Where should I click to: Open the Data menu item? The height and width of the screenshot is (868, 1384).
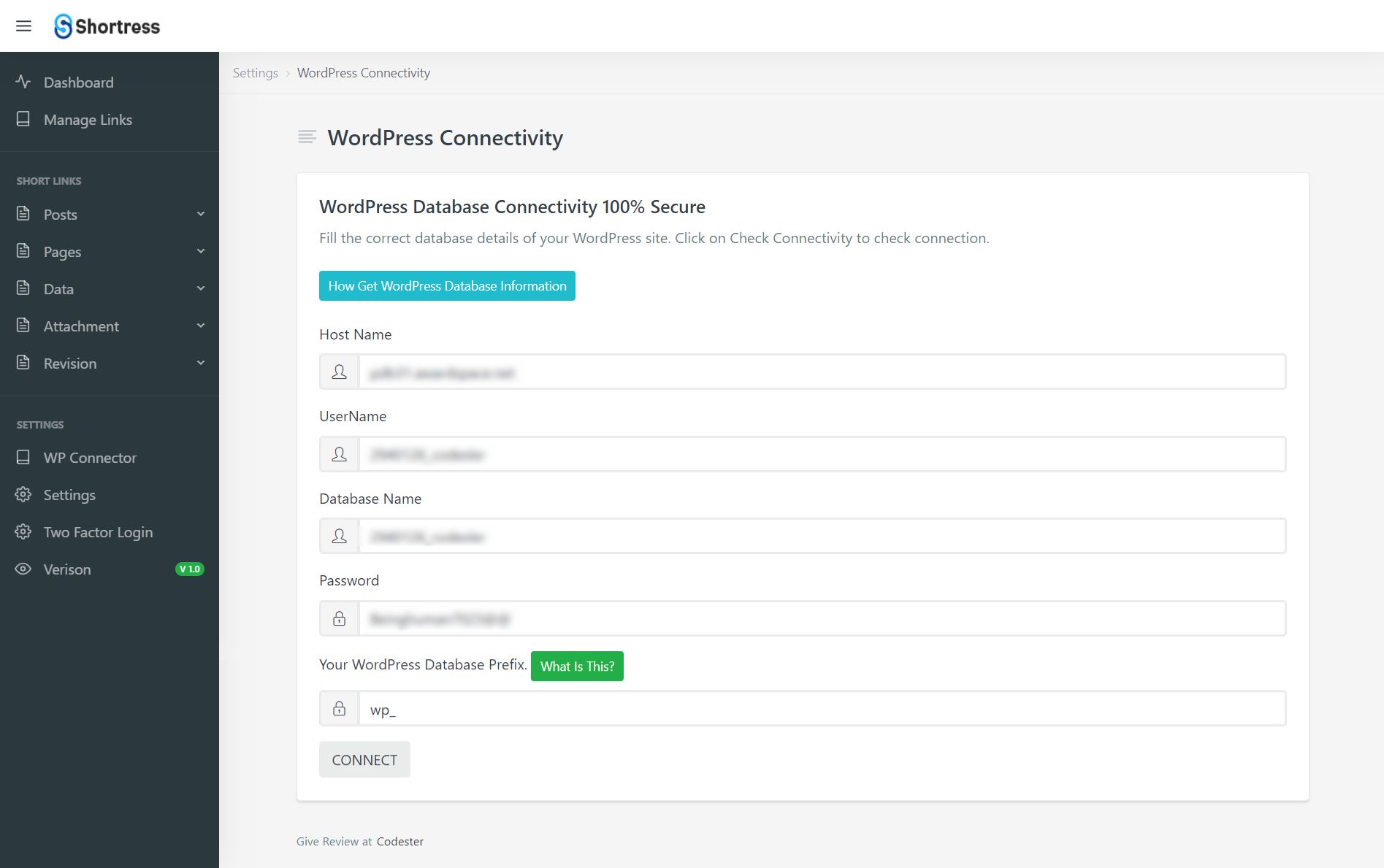pyautogui.click(x=58, y=289)
